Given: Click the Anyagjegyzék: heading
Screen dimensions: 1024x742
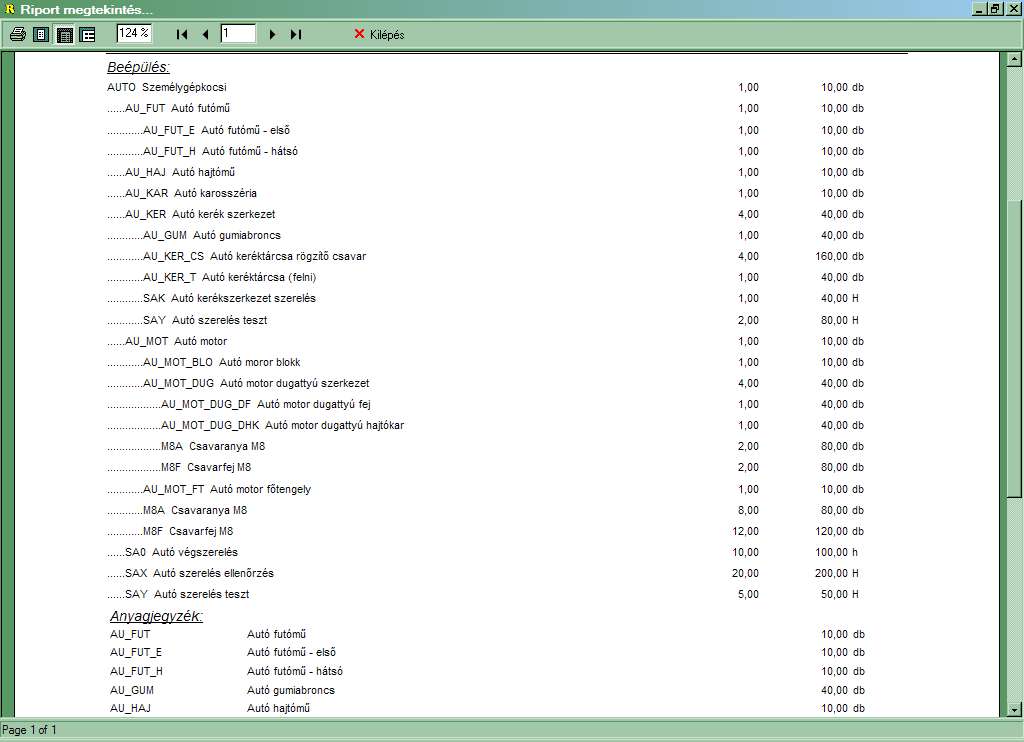Looking at the screenshot, I should tap(156, 616).
